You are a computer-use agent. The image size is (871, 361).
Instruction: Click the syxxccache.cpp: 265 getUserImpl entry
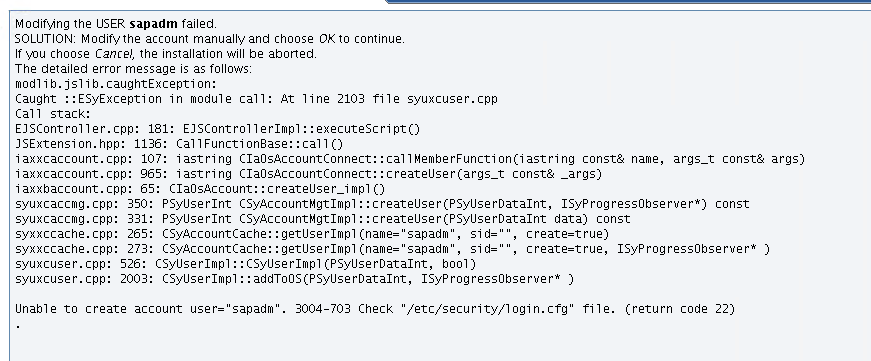(312, 234)
